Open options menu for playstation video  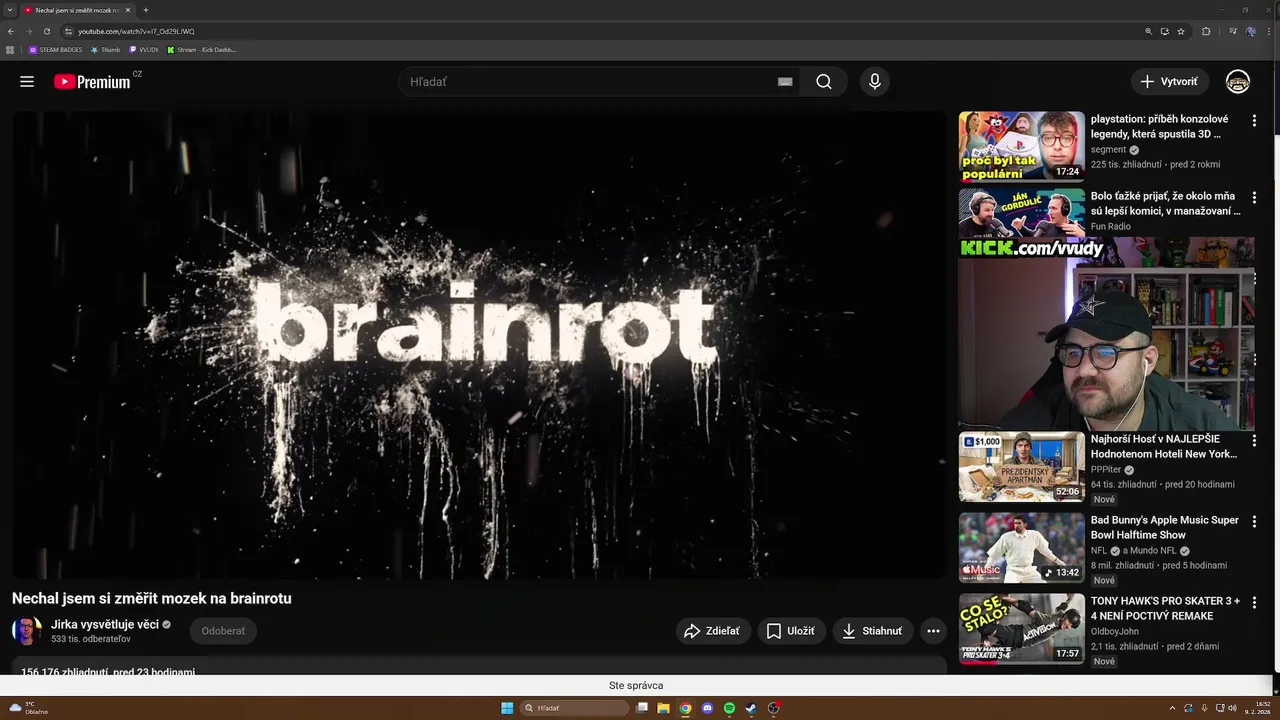click(1254, 121)
